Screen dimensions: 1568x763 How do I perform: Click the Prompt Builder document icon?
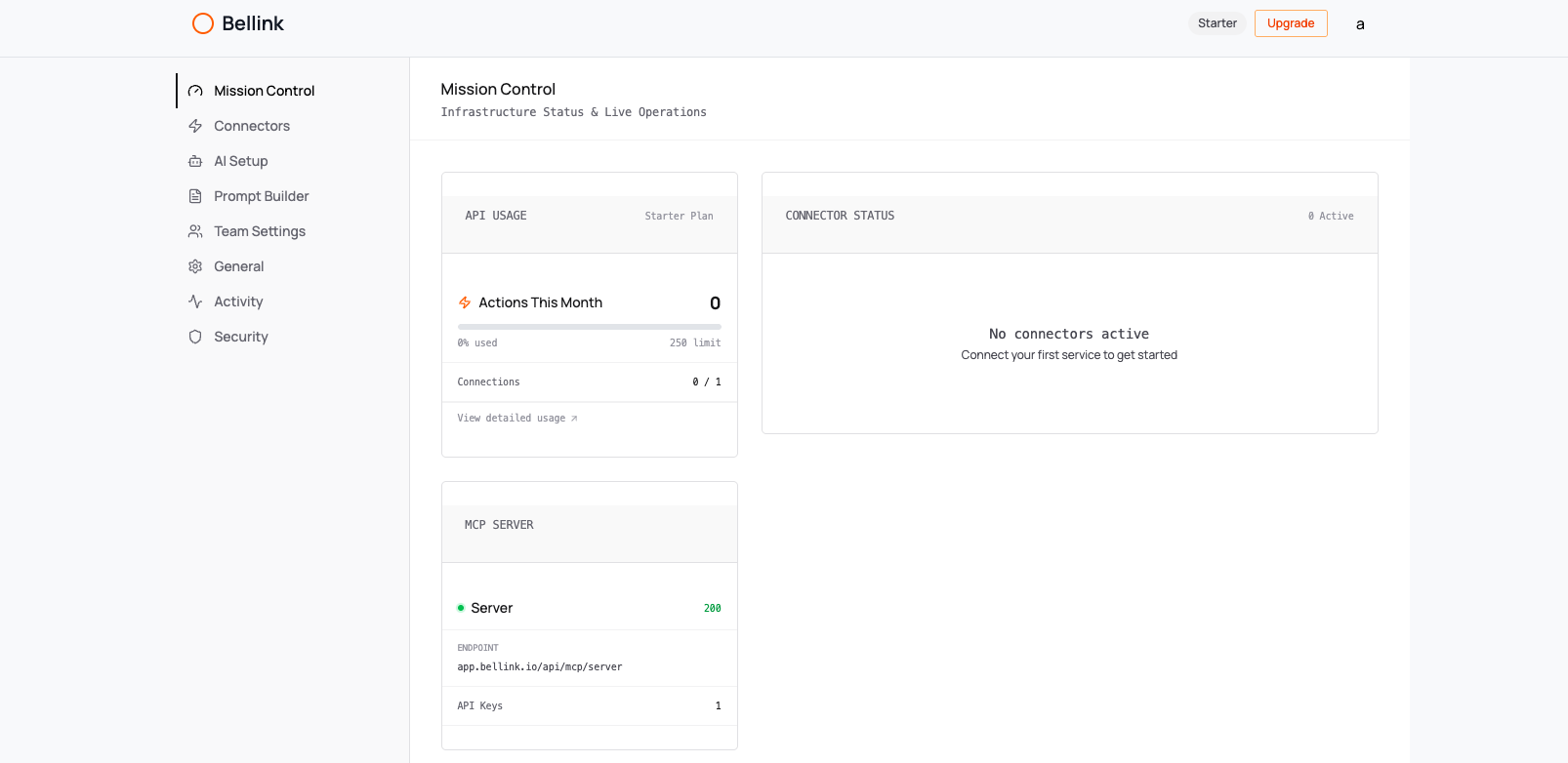195,196
